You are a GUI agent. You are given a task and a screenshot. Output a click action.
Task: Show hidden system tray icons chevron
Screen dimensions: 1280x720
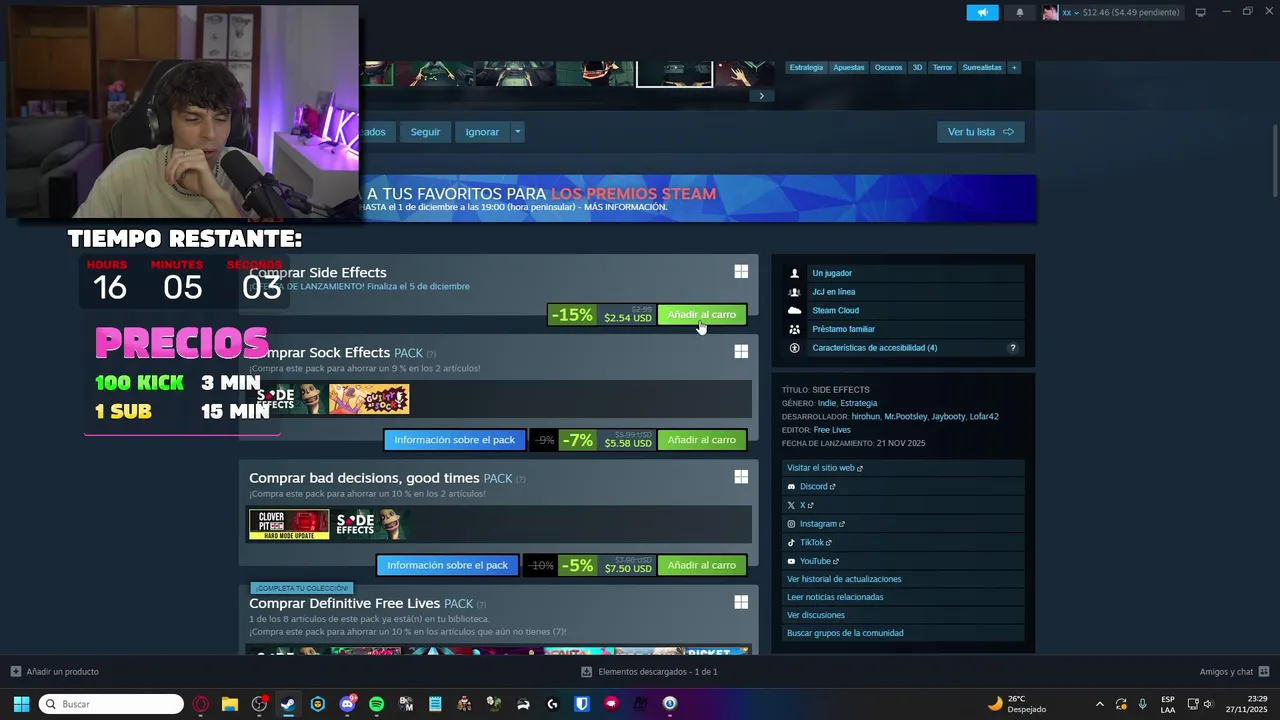(x=1100, y=704)
